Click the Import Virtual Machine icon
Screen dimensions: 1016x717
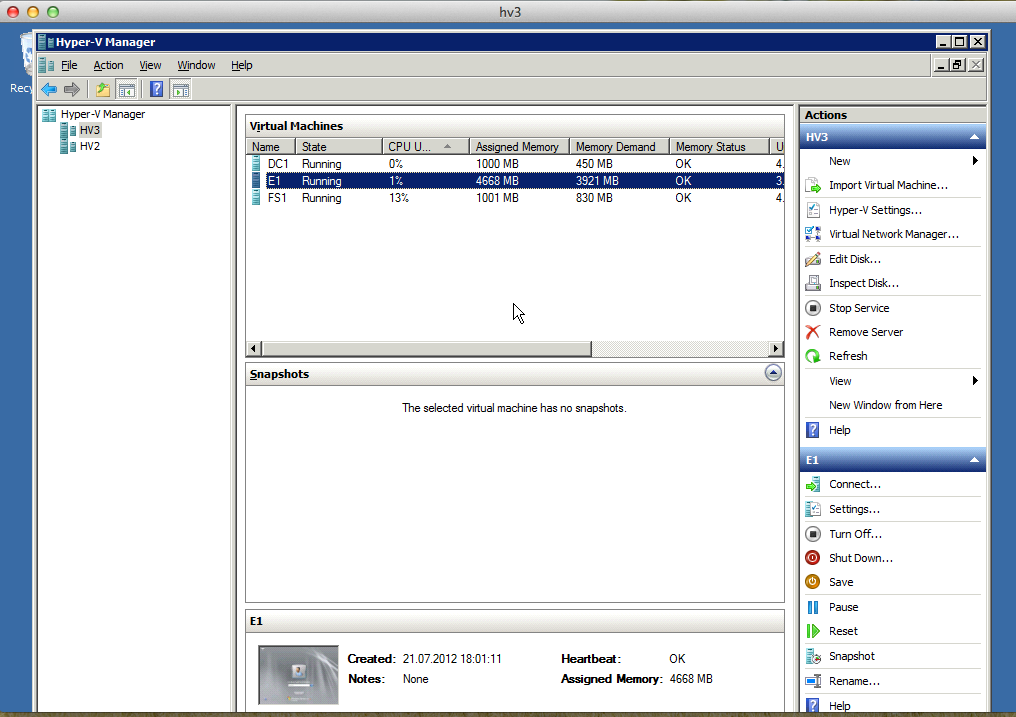[x=813, y=186]
